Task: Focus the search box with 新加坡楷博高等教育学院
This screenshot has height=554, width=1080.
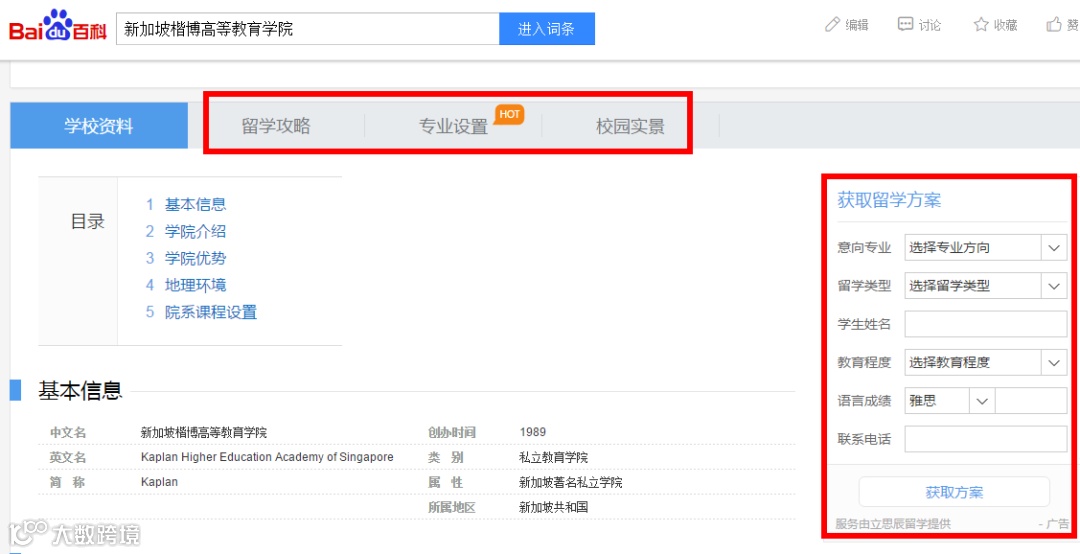Action: pyautogui.click(x=307, y=29)
